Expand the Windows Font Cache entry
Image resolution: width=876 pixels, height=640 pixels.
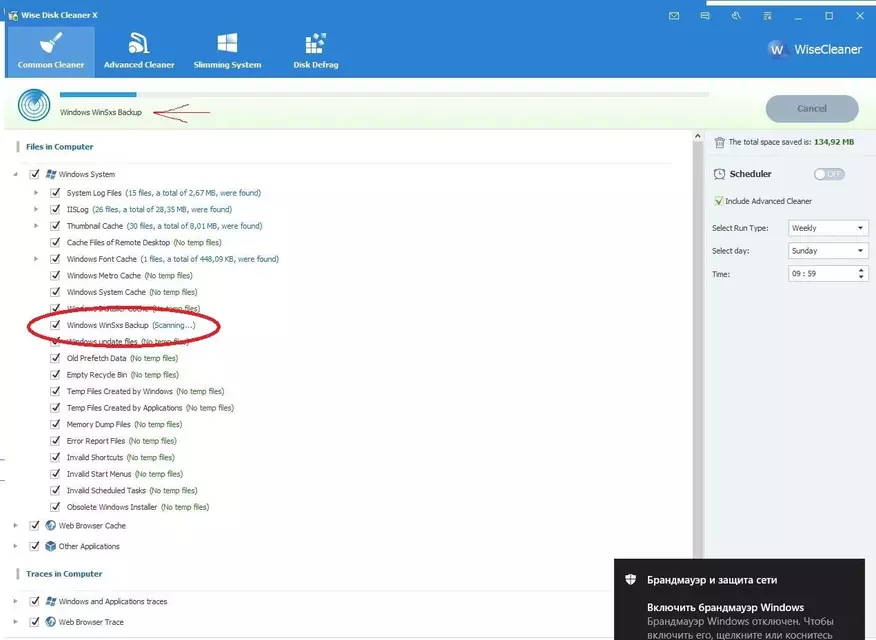coord(36,259)
